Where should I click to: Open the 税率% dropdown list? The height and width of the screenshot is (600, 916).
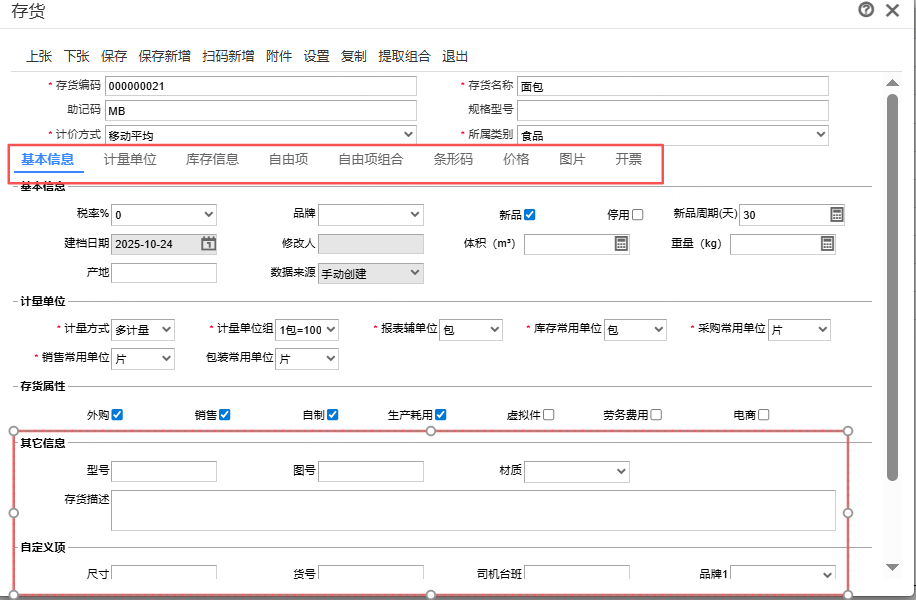(x=165, y=214)
